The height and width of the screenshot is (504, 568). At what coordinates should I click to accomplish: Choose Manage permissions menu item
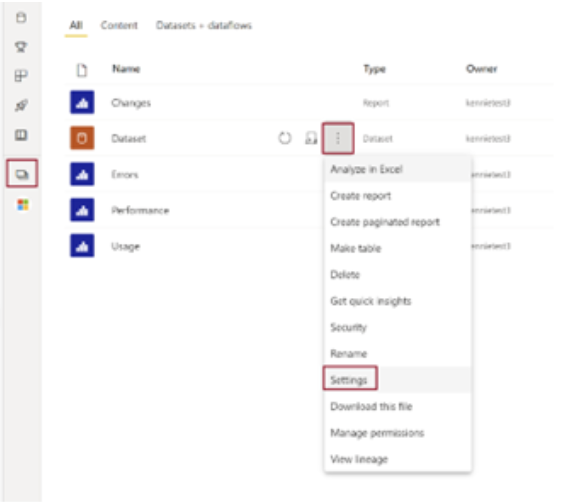pos(377,433)
